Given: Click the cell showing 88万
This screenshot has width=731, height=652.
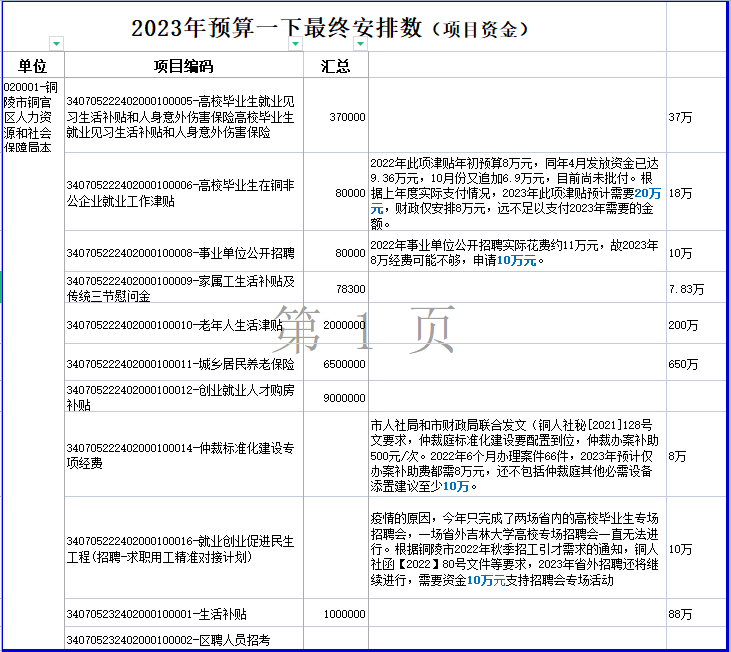Looking at the screenshot, I should (x=696, y=614).
